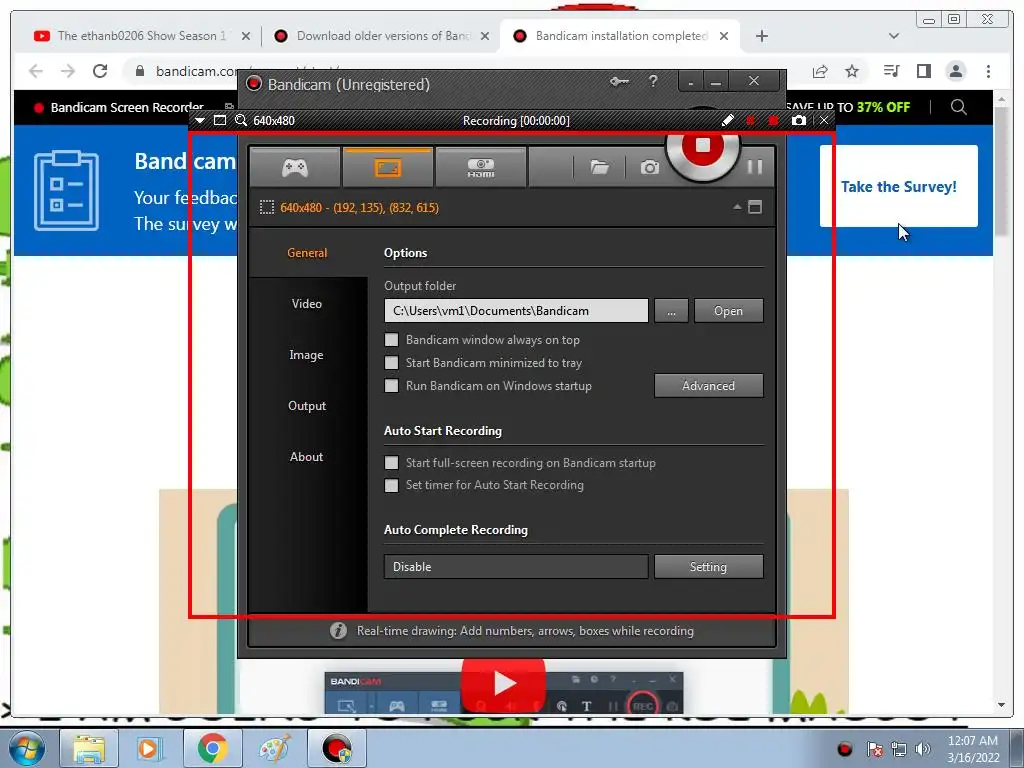
Task: Click 640x480 size label on recording bar
Action: tap(274, 121)
